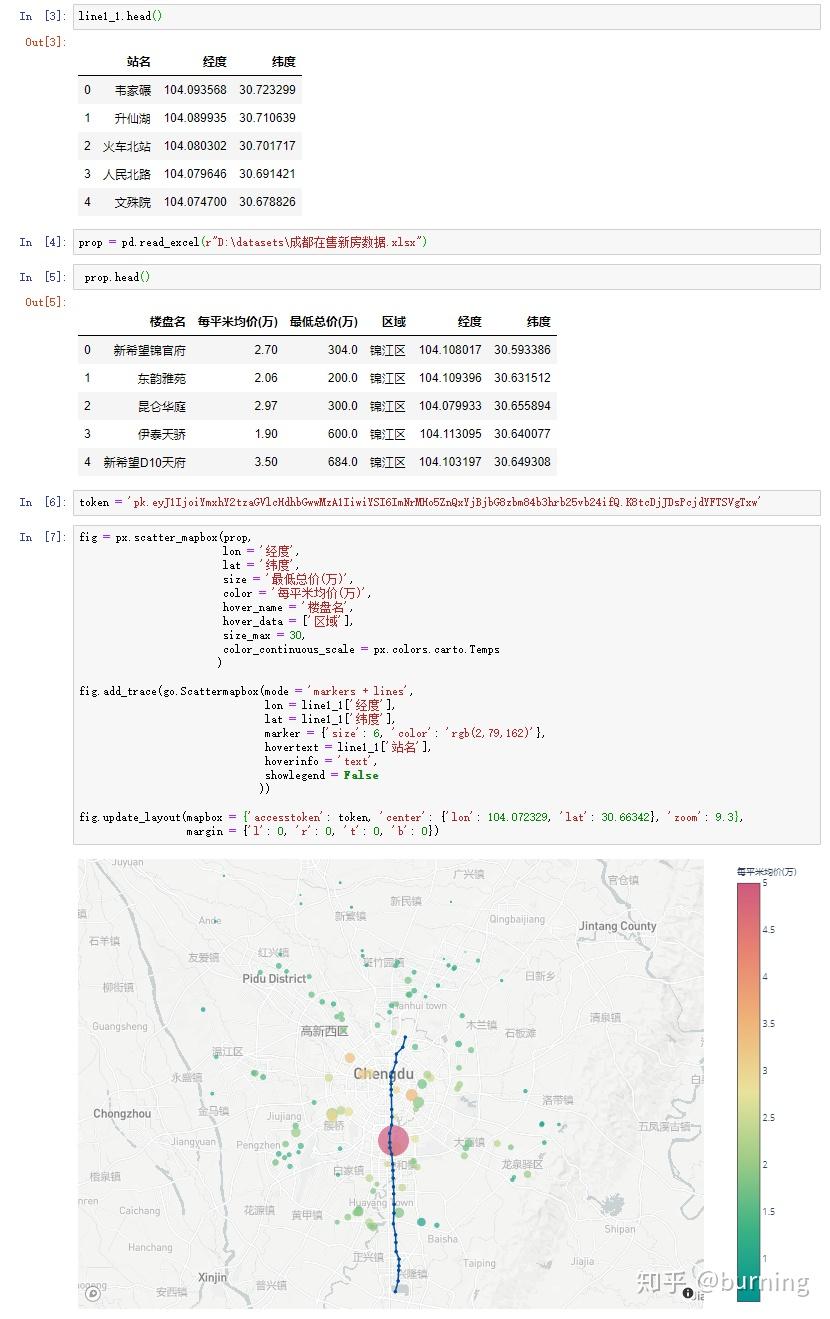The width and height of the screenshot is (830, 1319).
Task: Click the 龙泉驿区 map label
Action: pyautogui.click(x=521, y=1164)
